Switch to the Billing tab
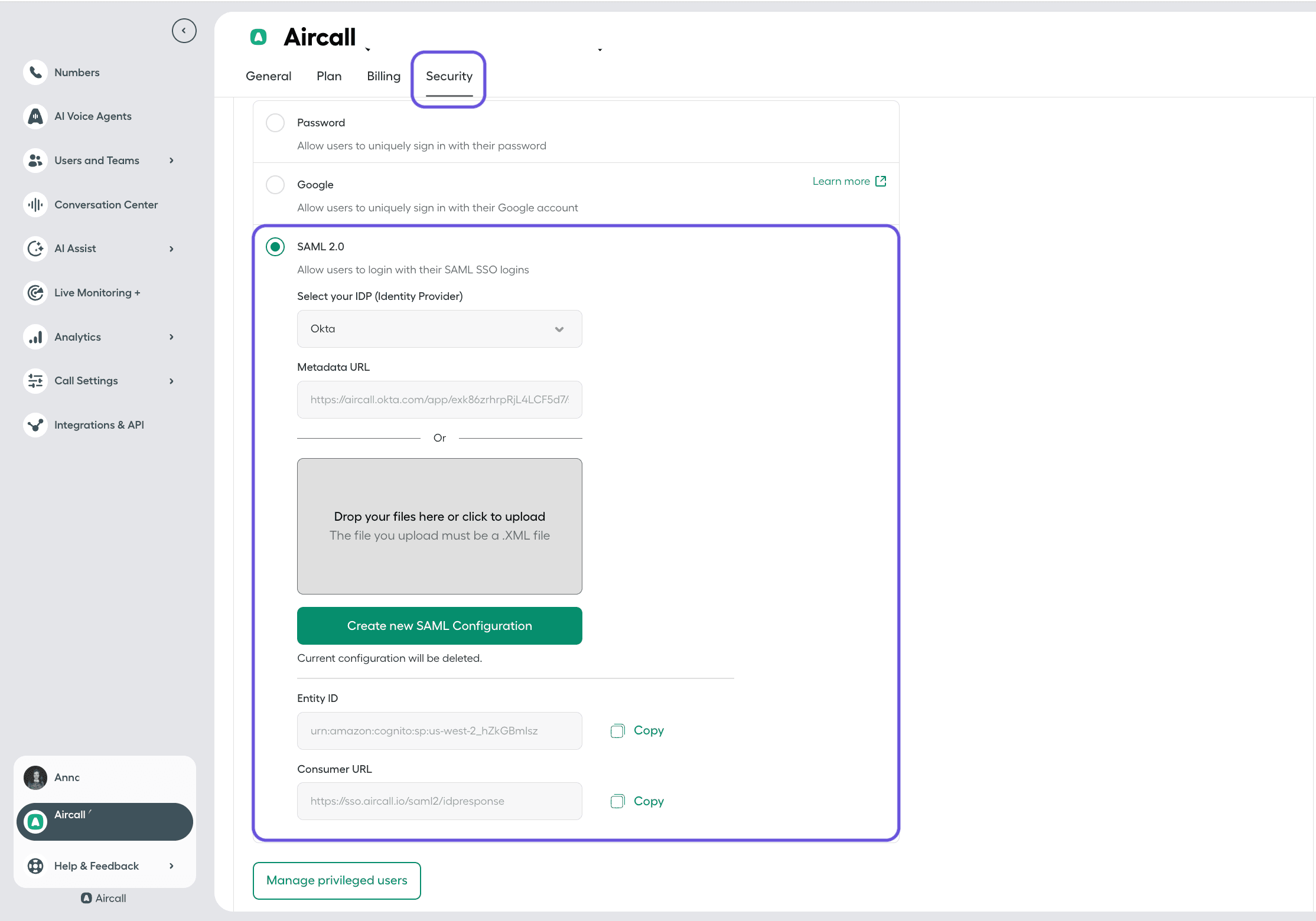The image size is (1316, 921). [x=383, y=76]
